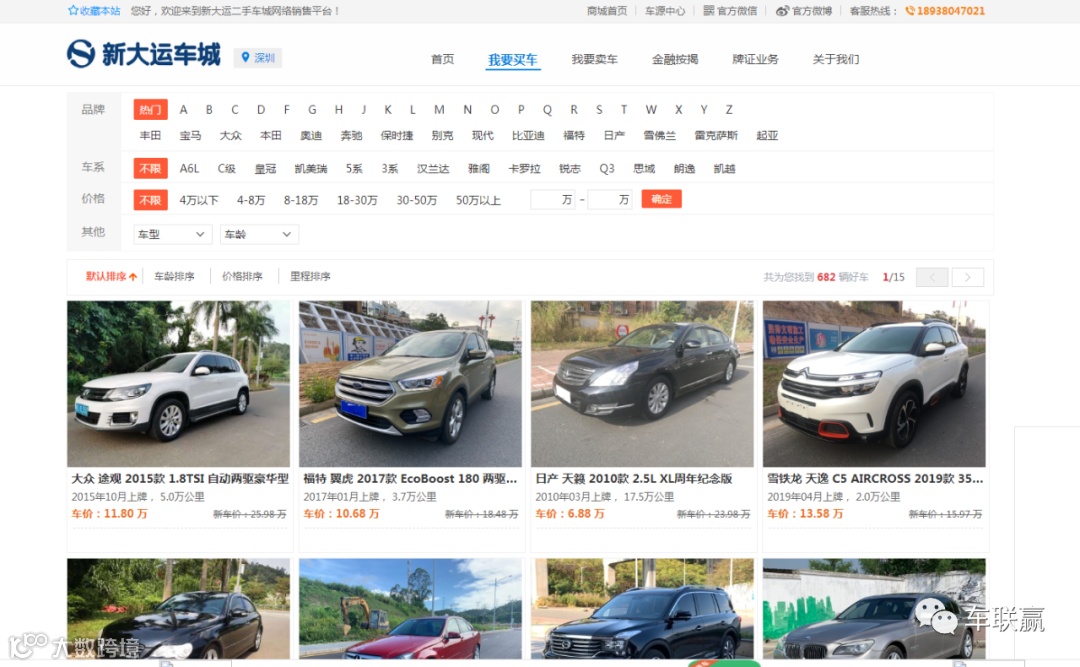The image size is (1080, 667).
Task: Open the black SUV listing photo, bottom row
Action: [642, 609]
